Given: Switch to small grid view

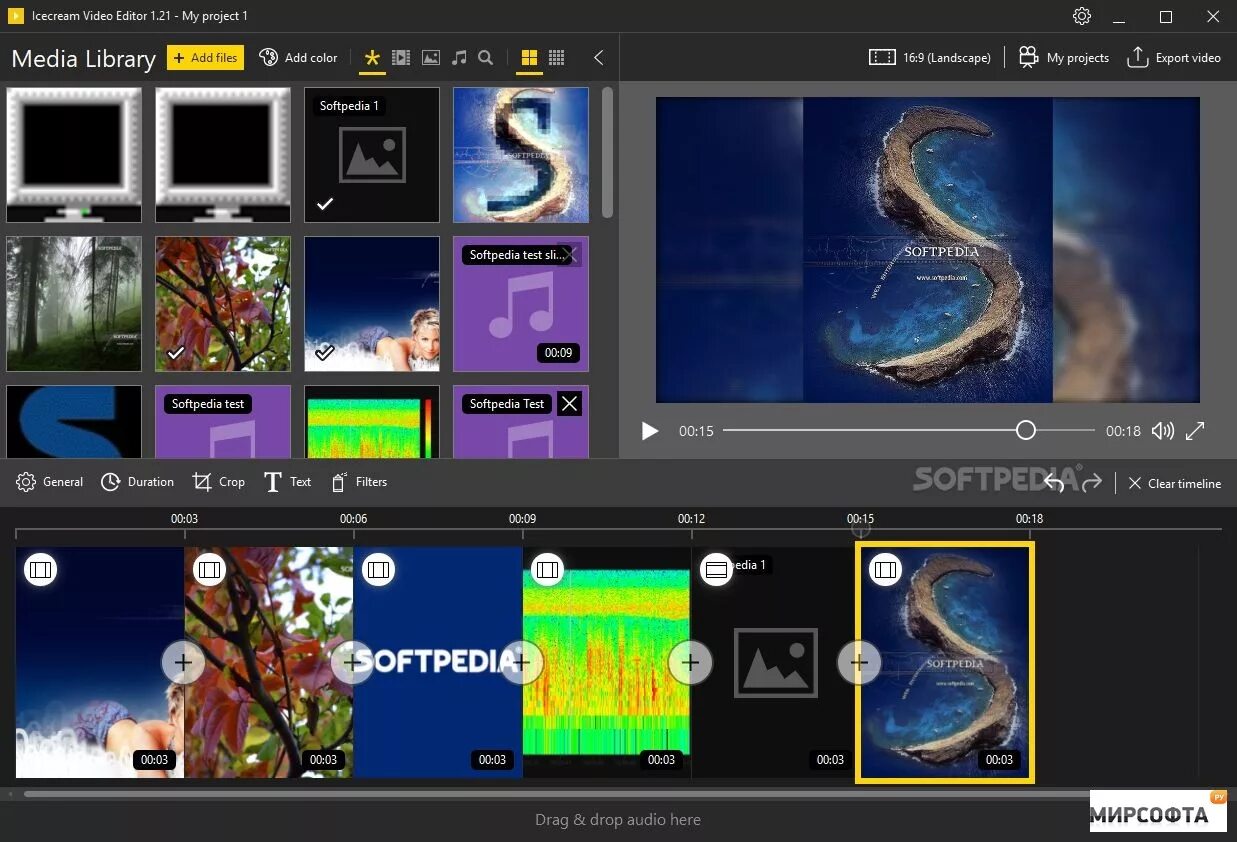Looking at the screenshot, I should [x=557, y=58].
